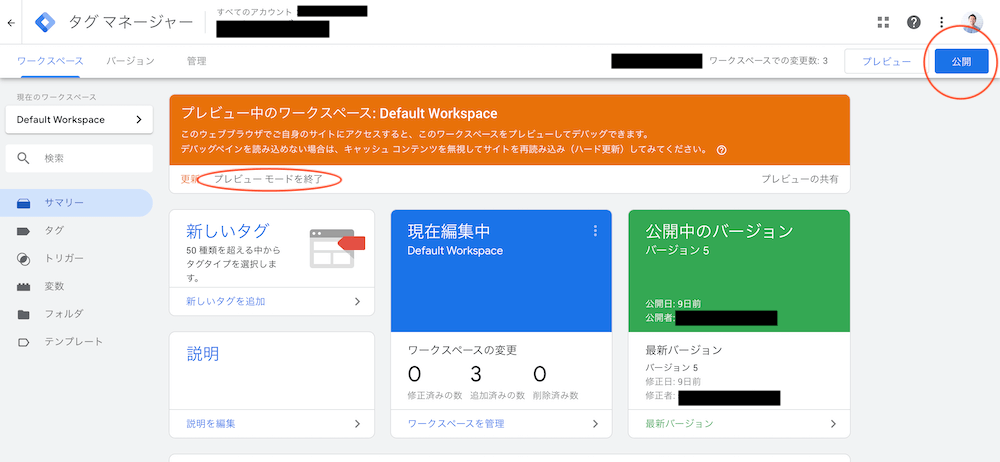Click the 更新 link in banner
1000x462 pixels.
tap(190, 179)
